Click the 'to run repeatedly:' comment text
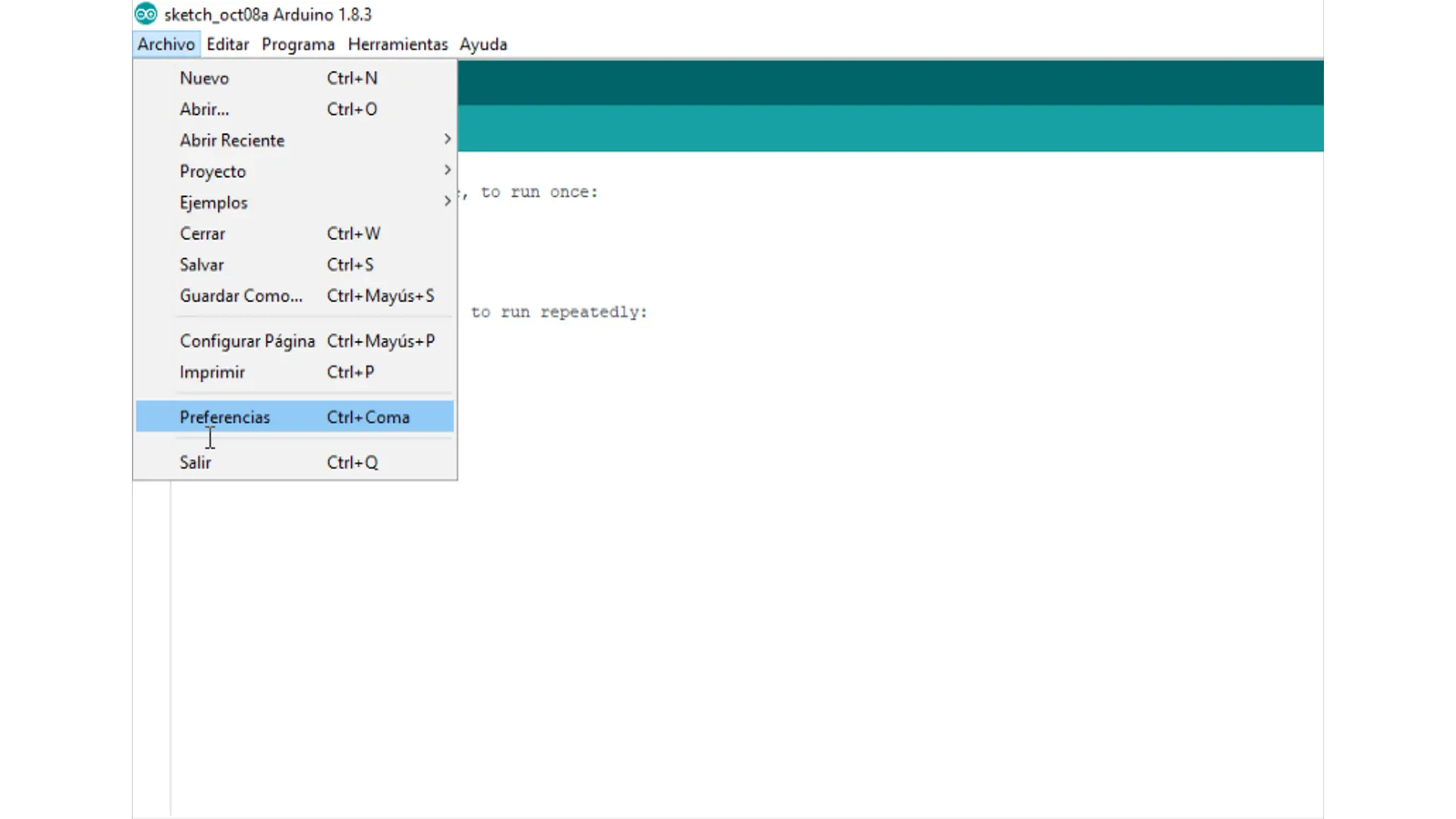 (560, 312)
